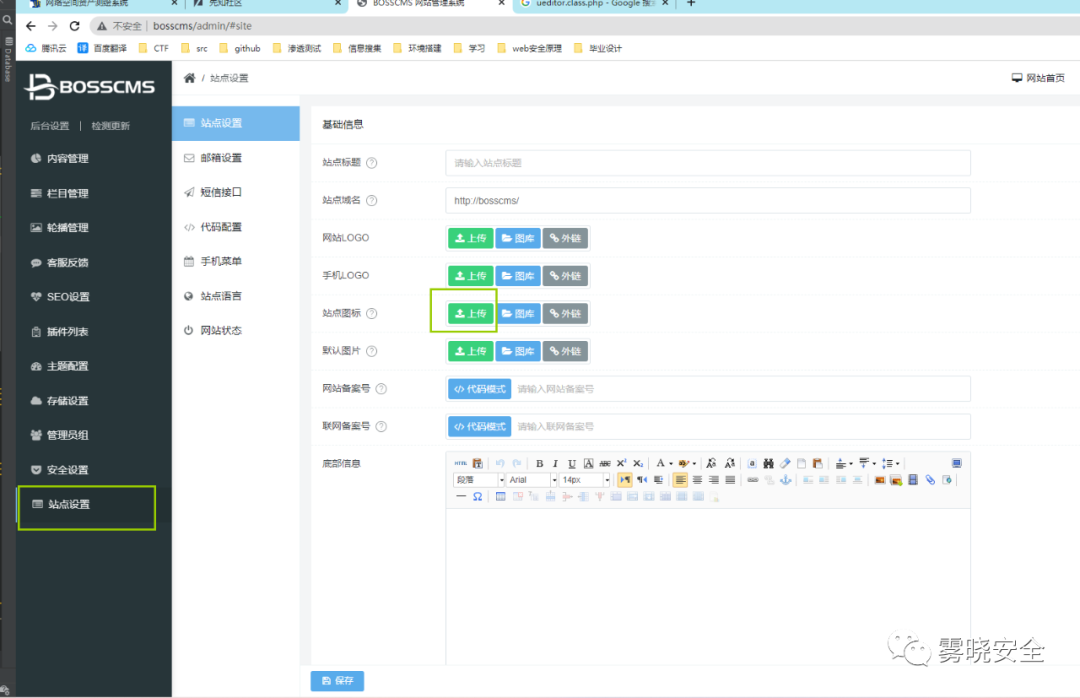Convert text to uppercase icon
This screenshot has height=698, width=1080.
point(712,463)
